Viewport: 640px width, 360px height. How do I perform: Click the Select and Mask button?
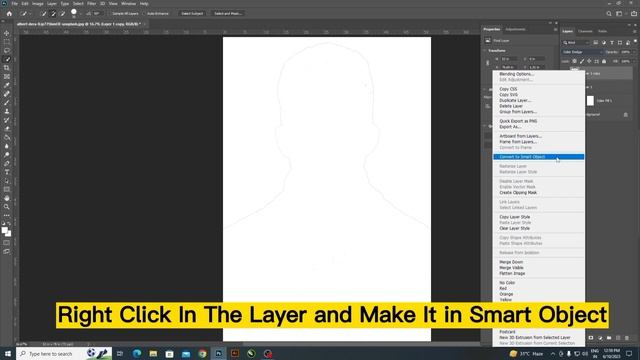point(228,13)
